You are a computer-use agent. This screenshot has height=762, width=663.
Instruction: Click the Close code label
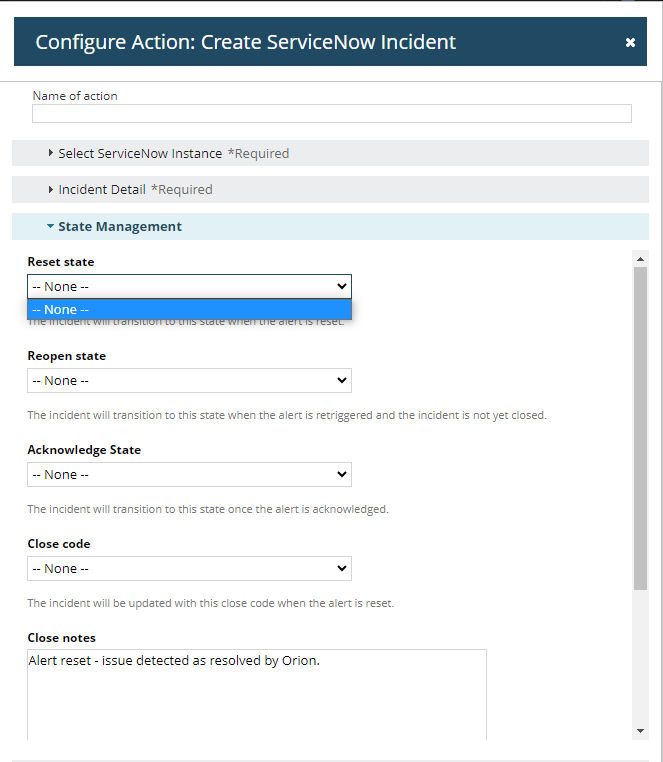[x=59, y=544]
